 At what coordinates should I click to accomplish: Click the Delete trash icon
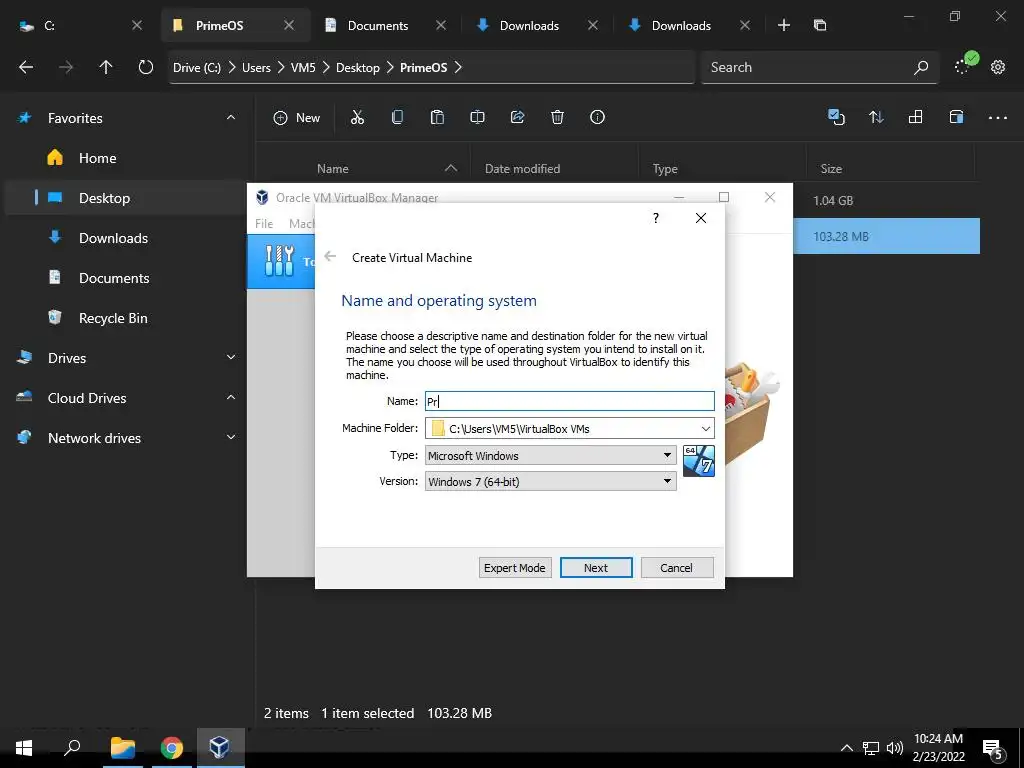tap(557, 118)
